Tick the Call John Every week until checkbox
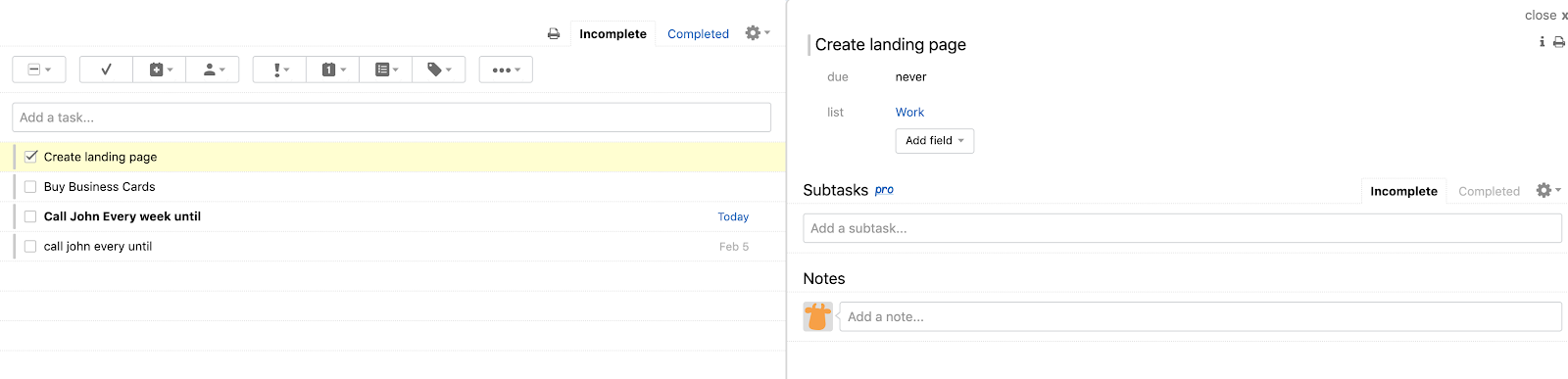 point(30,216)
